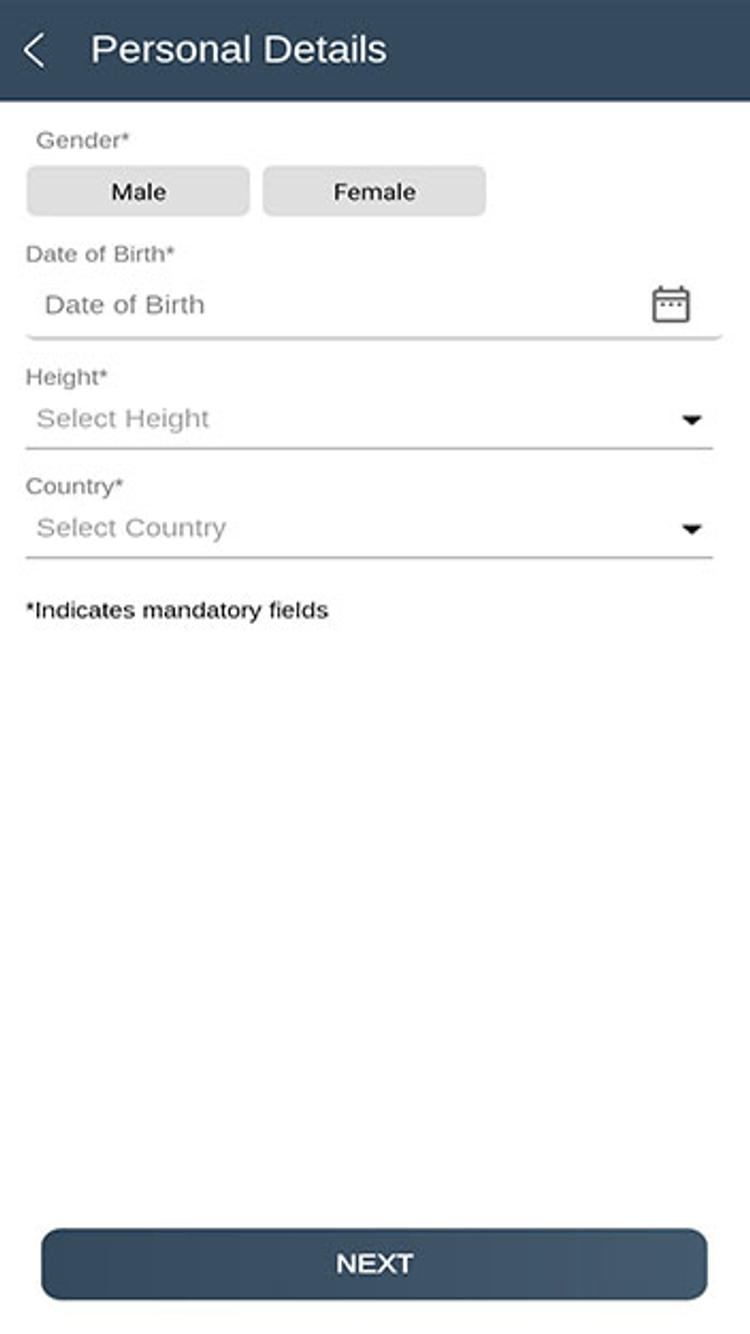Choose the Female gender option
This screenshot has height=1334, width=750.
pyautogui.click(x=374, y=191)
